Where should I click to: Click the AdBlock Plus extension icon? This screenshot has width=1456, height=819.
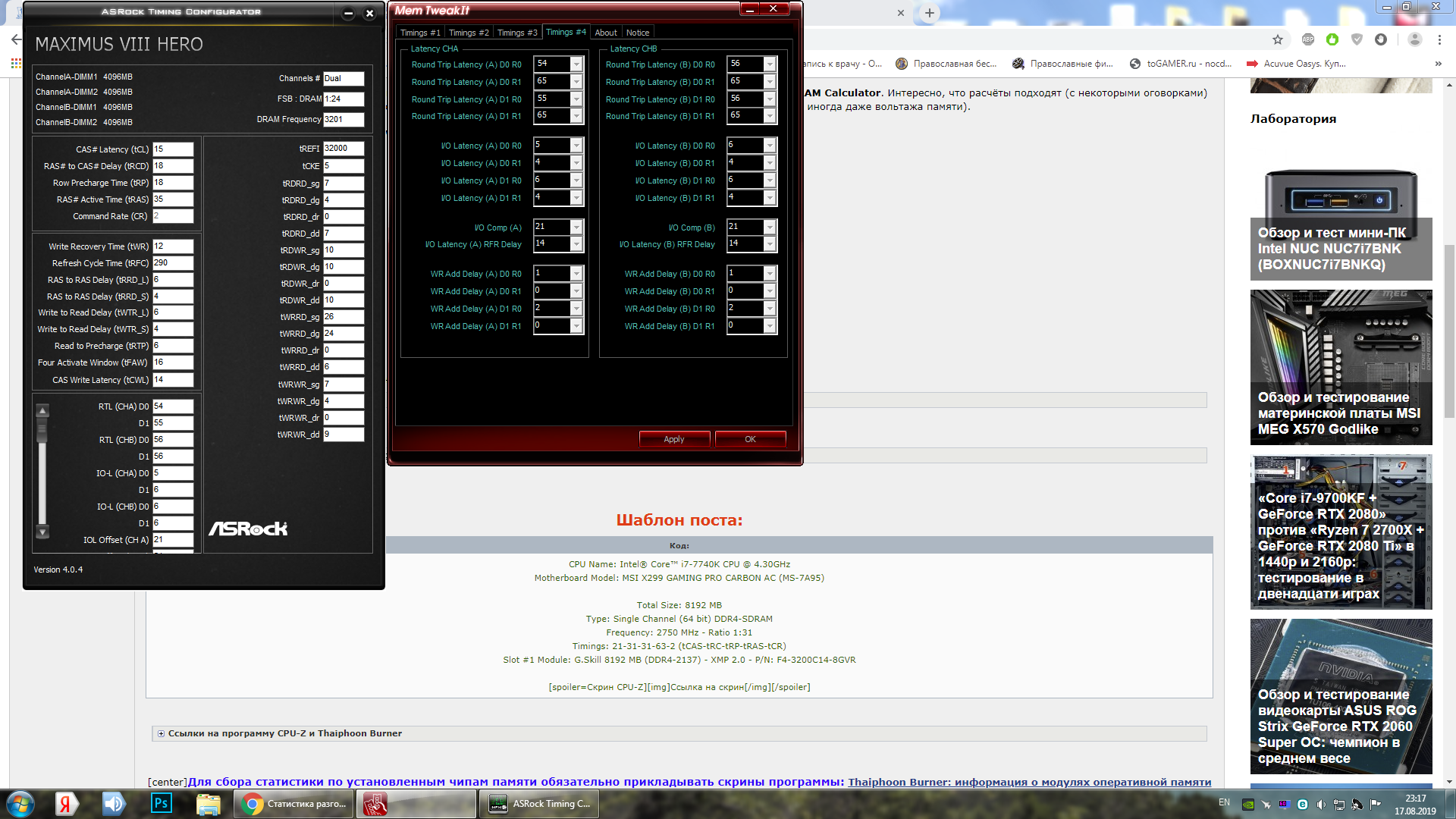click(1308, 39)
